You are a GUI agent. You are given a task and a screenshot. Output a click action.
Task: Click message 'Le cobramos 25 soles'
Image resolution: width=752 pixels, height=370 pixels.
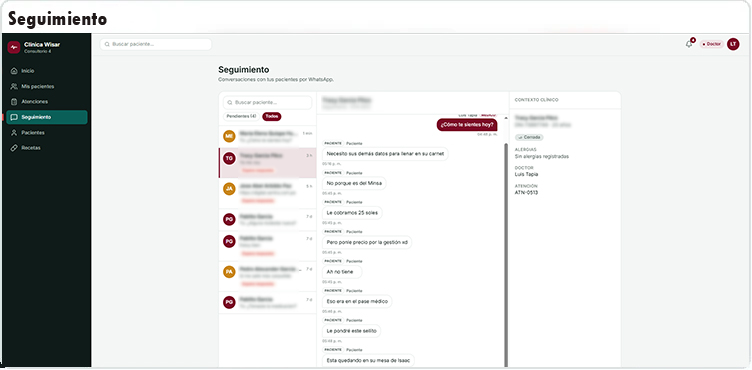[352, 213]
